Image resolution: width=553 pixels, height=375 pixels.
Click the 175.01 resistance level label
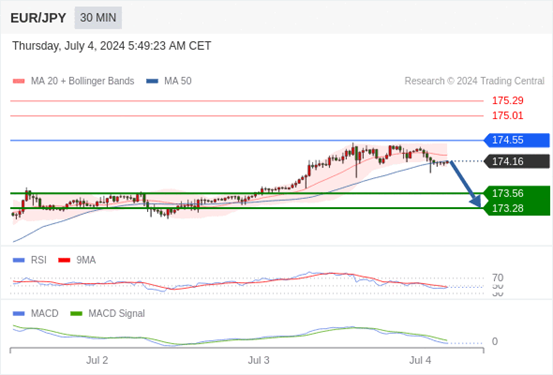[508, 116]
